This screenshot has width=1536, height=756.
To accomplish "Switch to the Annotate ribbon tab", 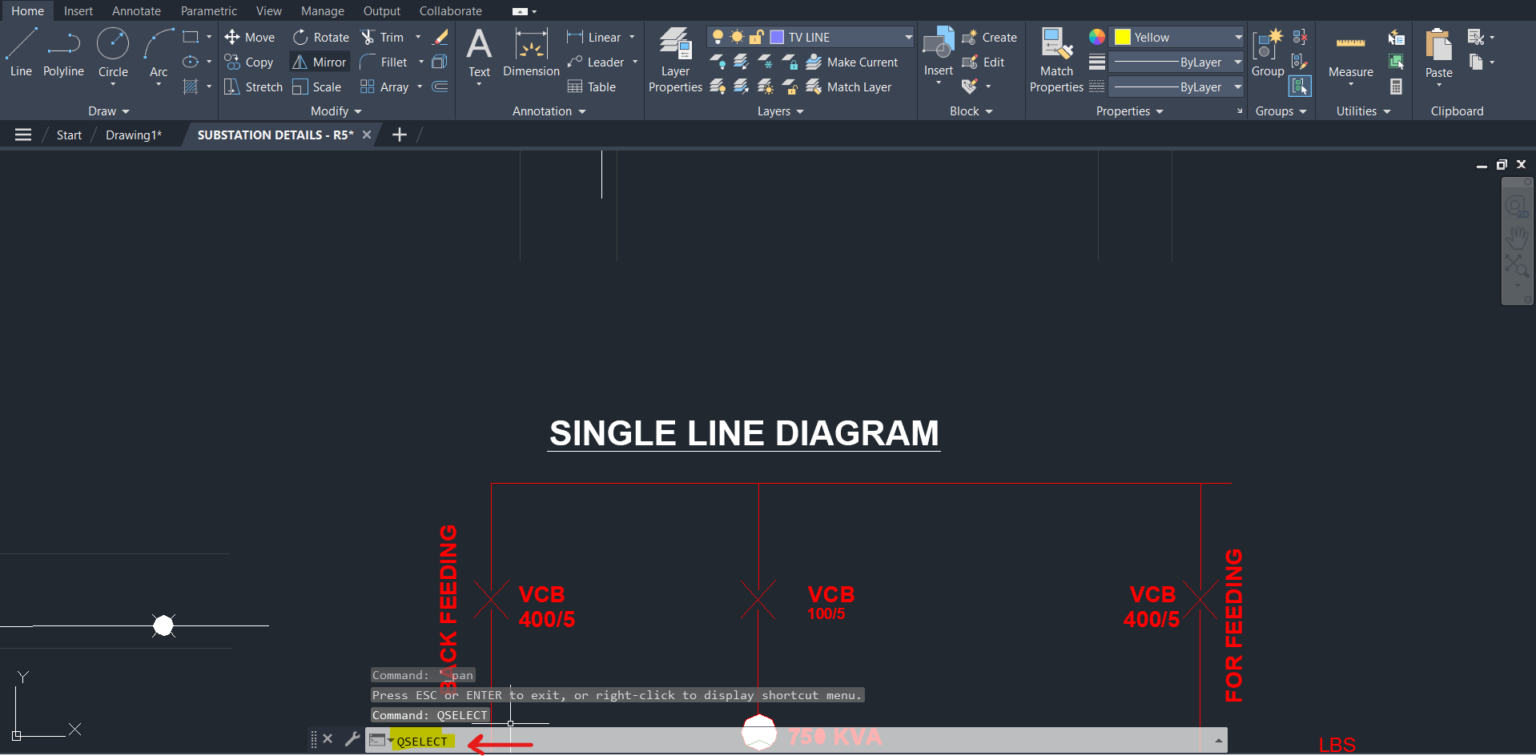I will tap(136, 11).
